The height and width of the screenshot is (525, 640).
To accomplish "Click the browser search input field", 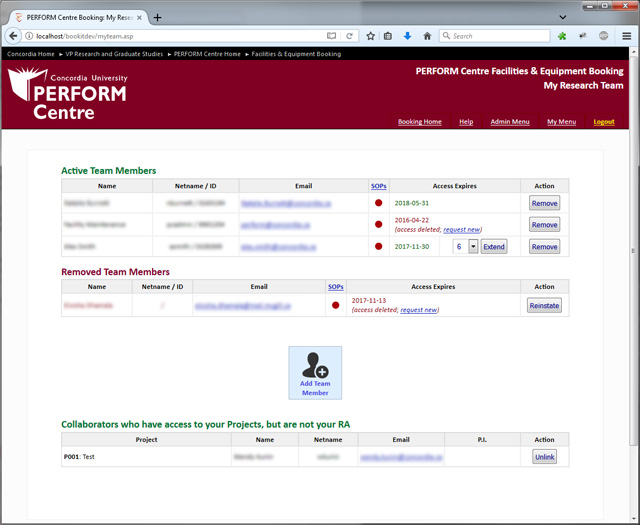I will click(498, 36).
